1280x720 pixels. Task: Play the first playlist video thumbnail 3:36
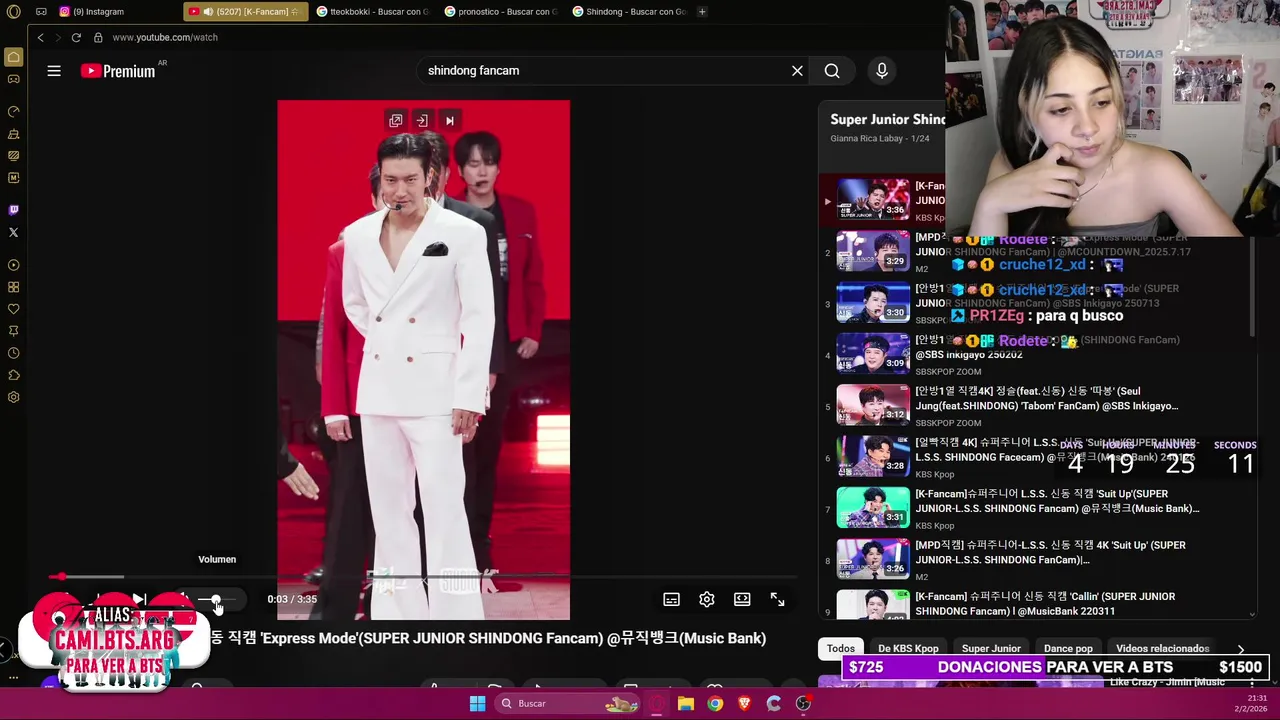[x=873, y=199]
